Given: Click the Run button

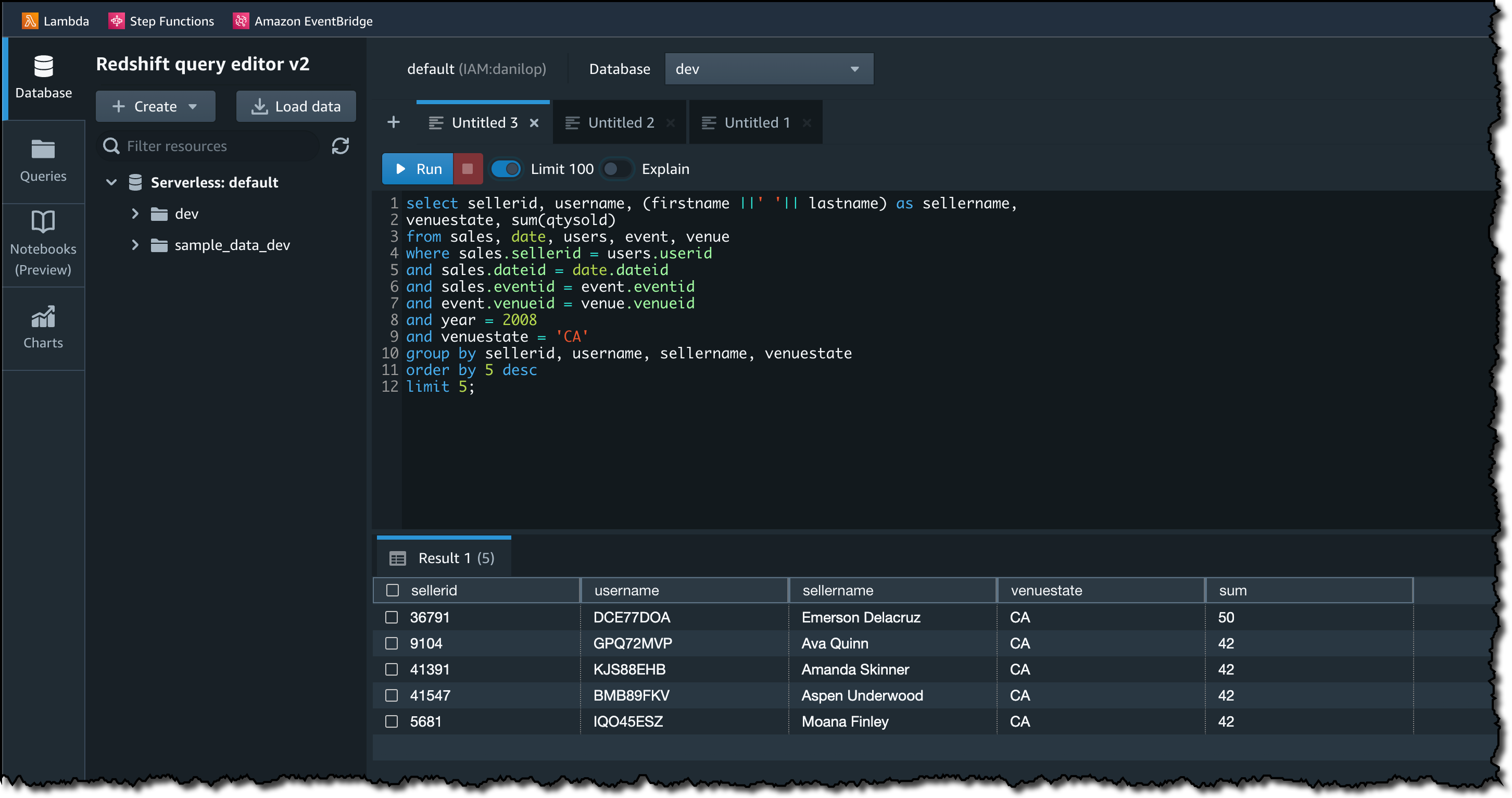Looking at the screenshot, I should click(418, 169).
